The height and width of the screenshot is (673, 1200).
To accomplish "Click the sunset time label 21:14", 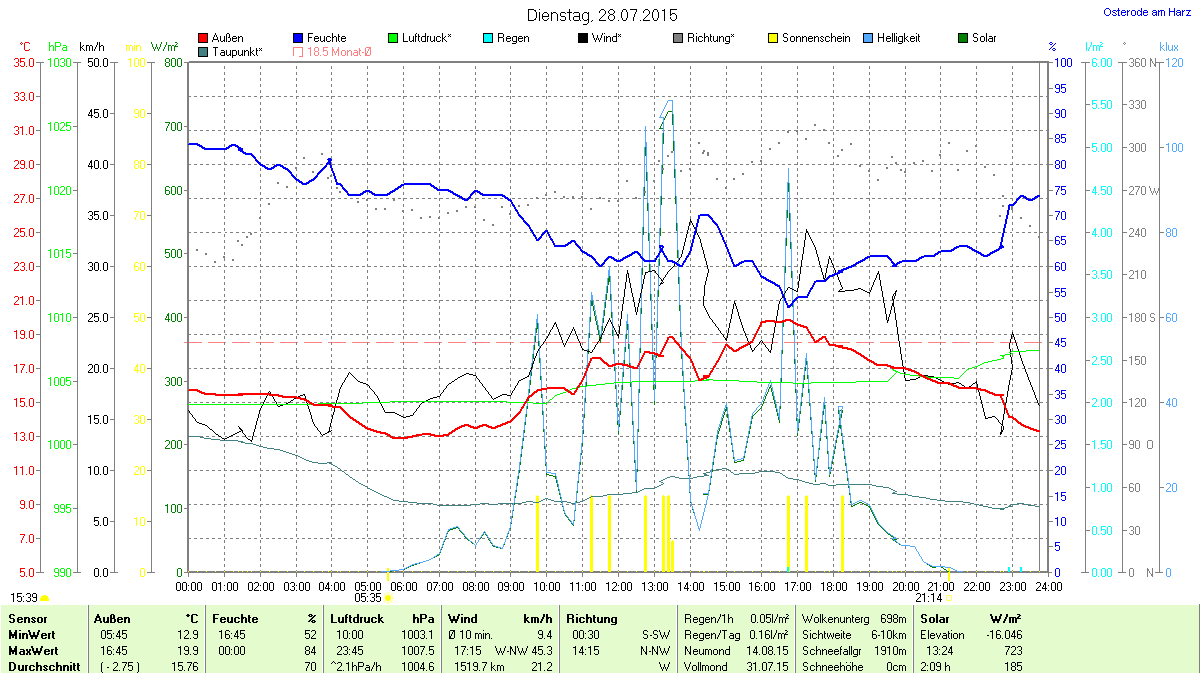I will [x=929, y=597].
